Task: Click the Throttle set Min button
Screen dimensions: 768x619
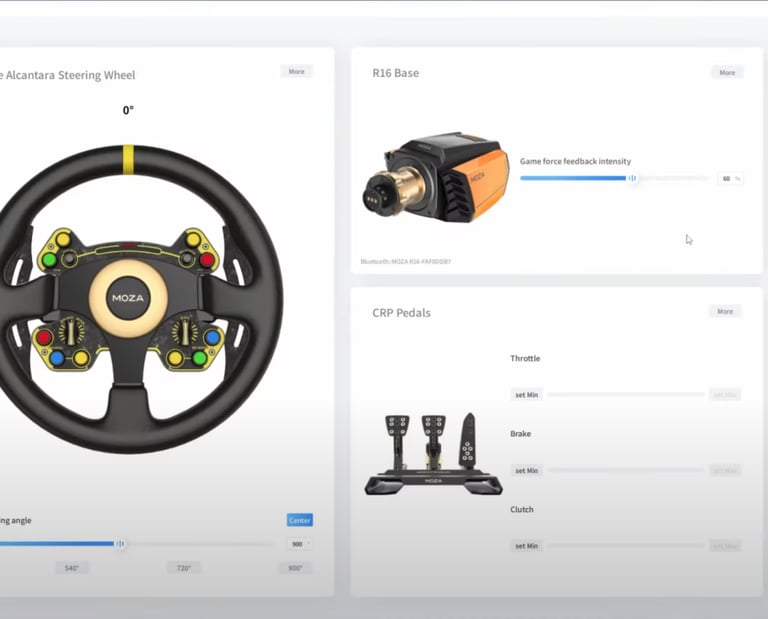Action: (527, 395)
